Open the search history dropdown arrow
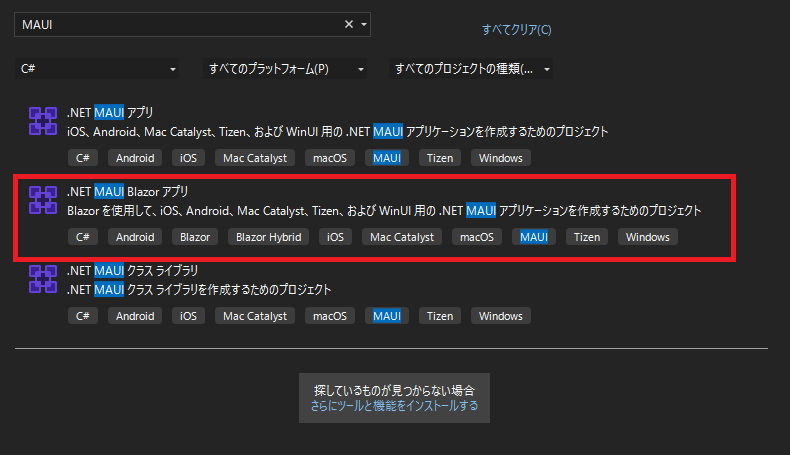This screenshot has height=455, width=790. tap(364, 24)
